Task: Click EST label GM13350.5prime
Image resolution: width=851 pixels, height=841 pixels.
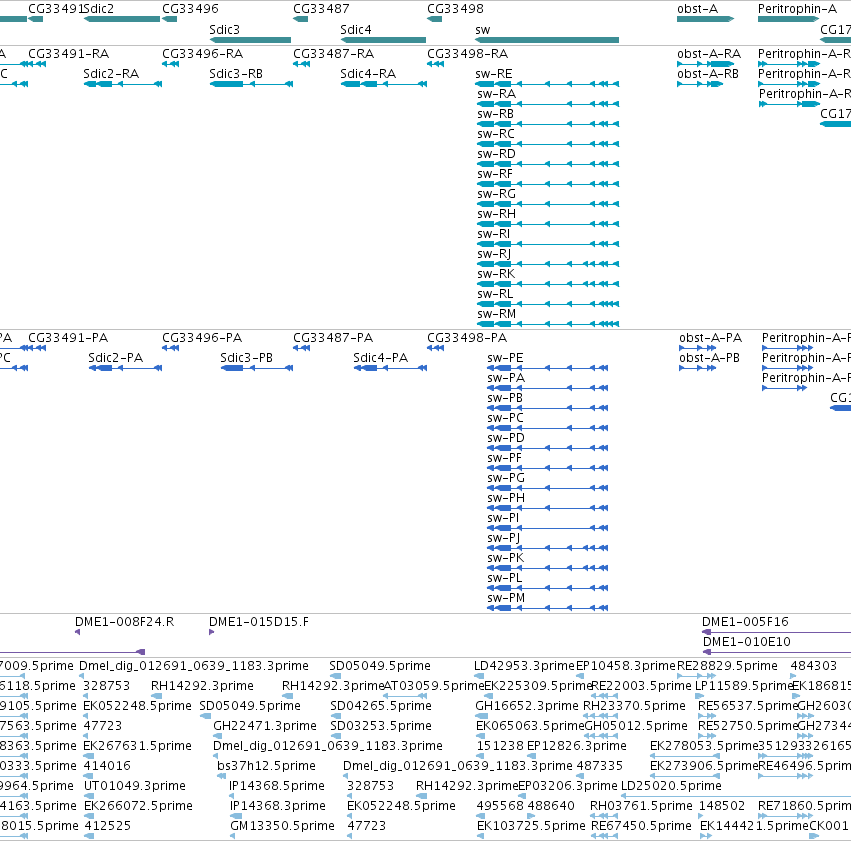Action: click(282, 826)
